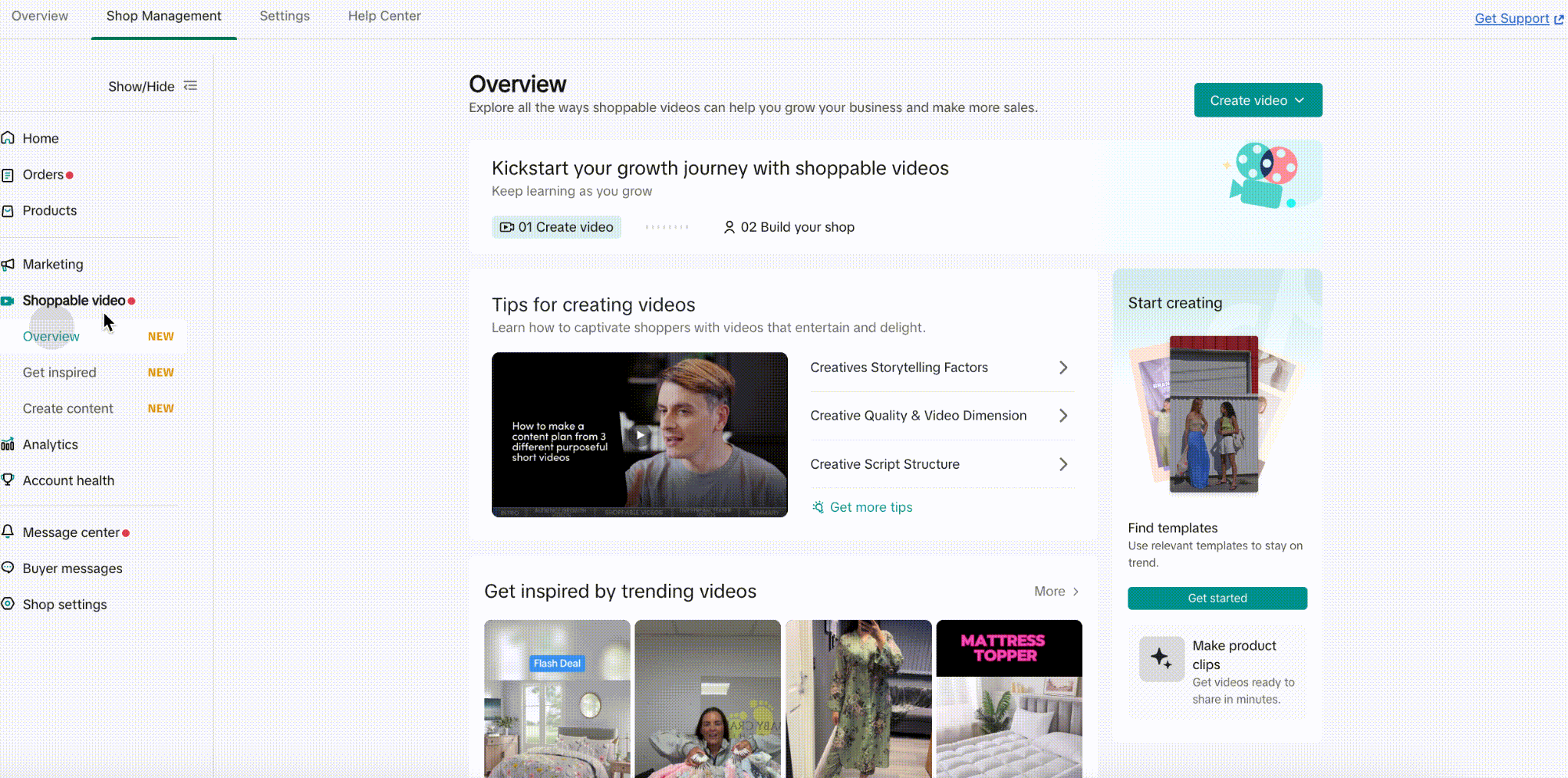1568x778 pixels.
Task: Click the Home house icon in sidebar
Action: click(8, 138)
